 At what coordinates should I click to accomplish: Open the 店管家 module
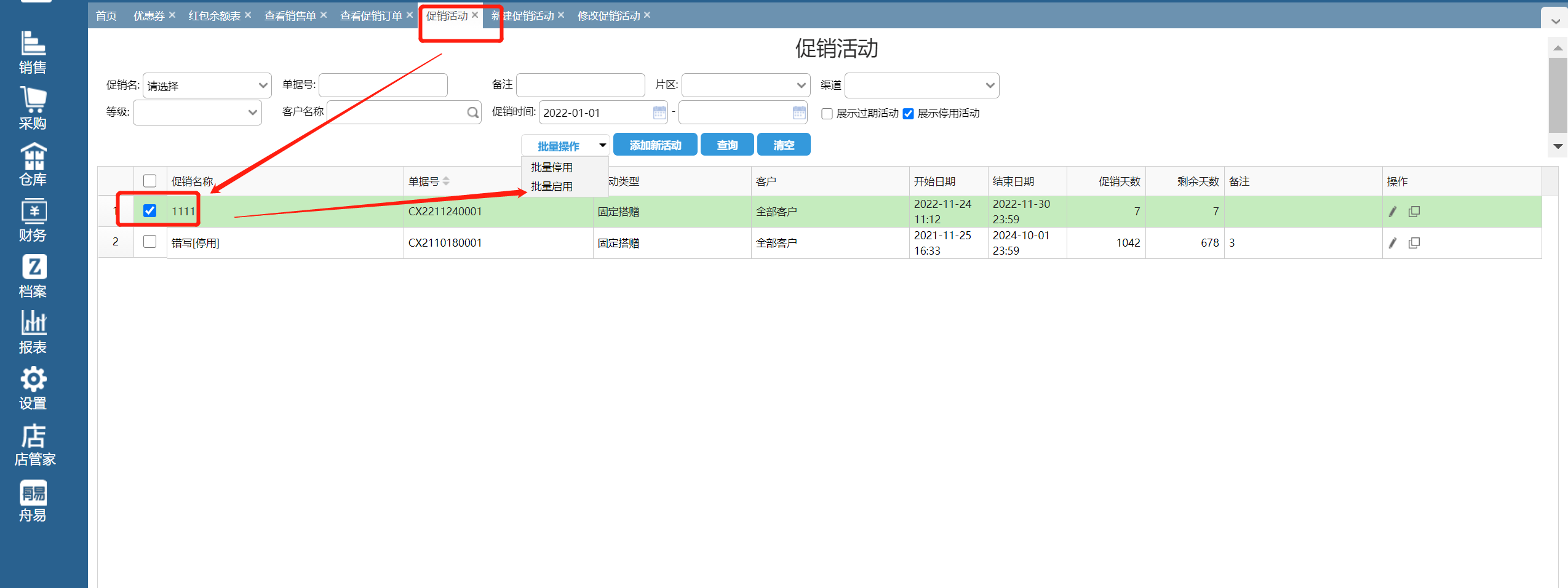point(34,445)
